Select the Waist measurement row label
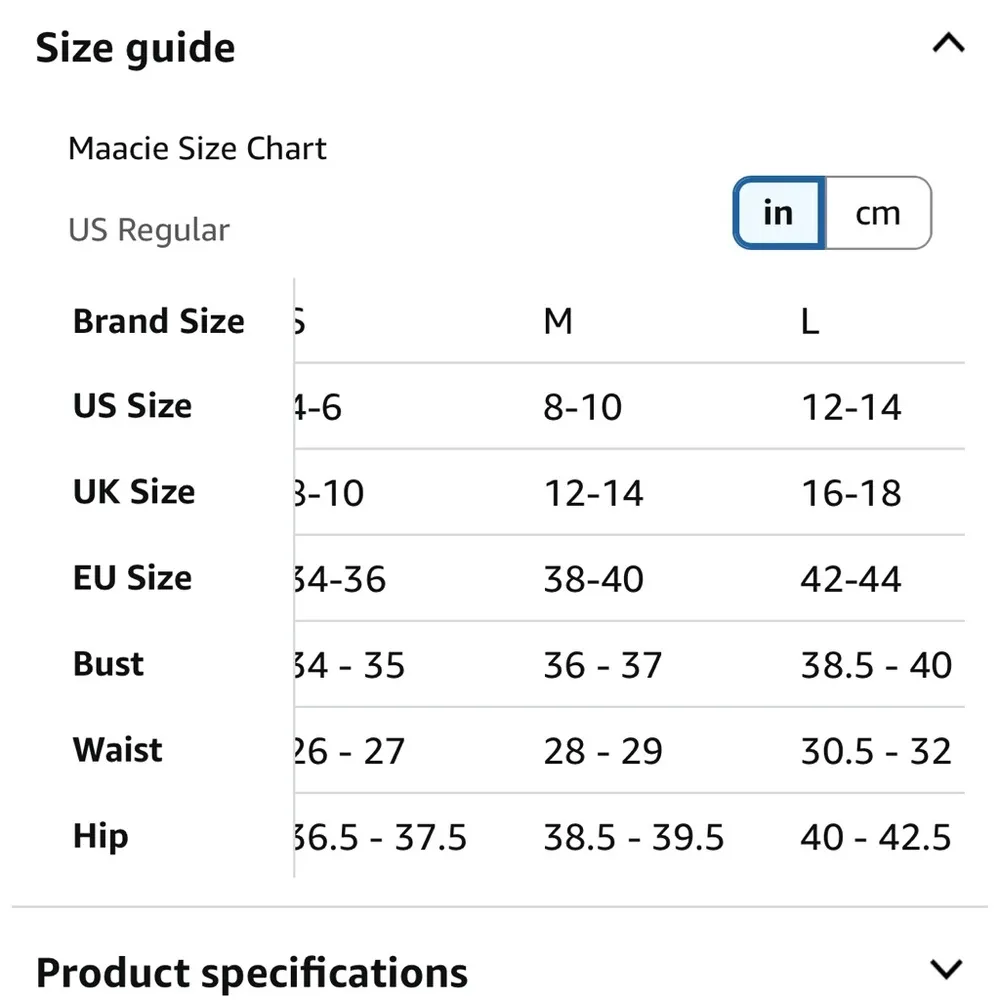Image resolution: width=1000 pixels, height=1000 pixels. tap(117, 749)
